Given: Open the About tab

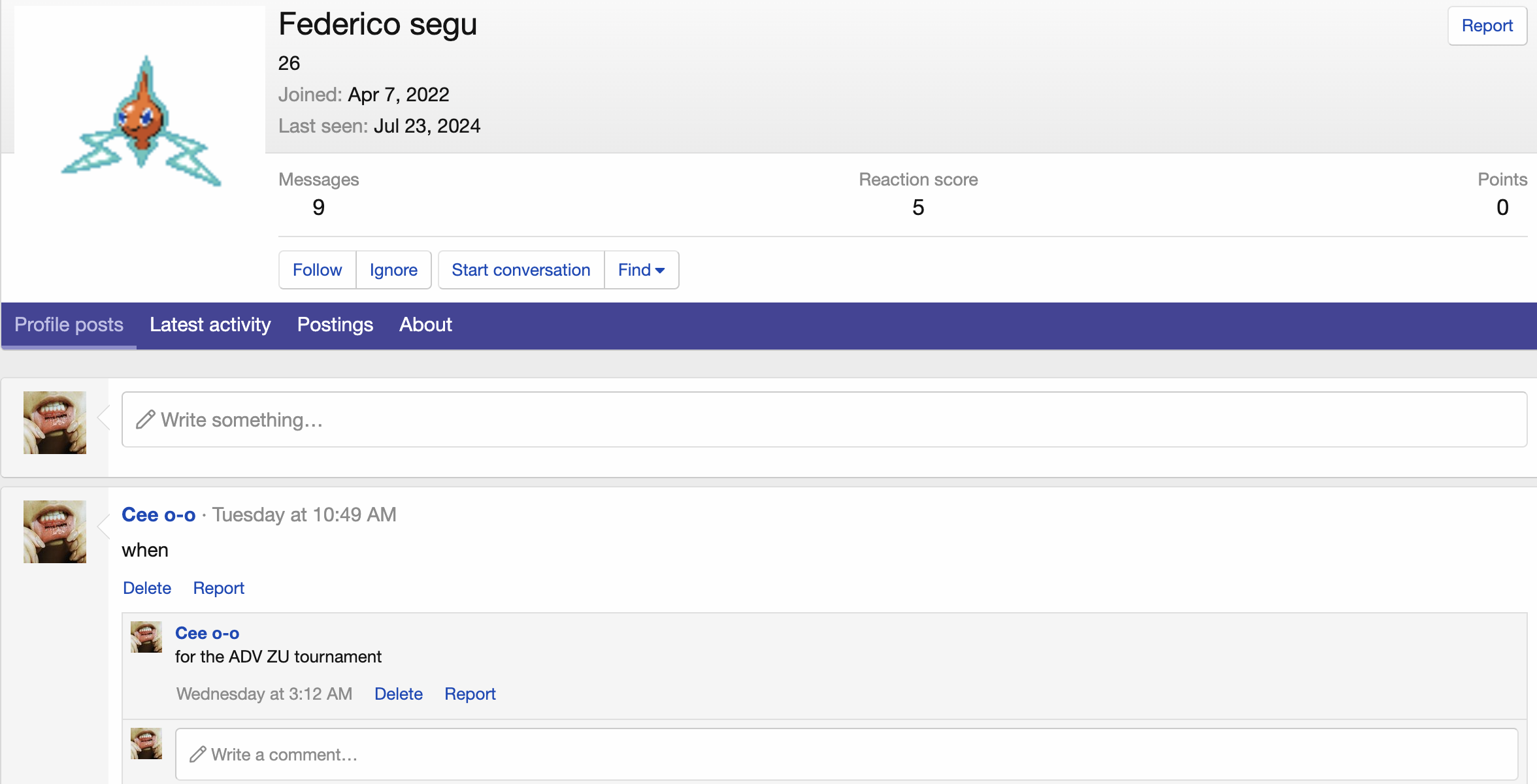Looking at the screenshot, I should pyautogui.click(x=425, y=325).
